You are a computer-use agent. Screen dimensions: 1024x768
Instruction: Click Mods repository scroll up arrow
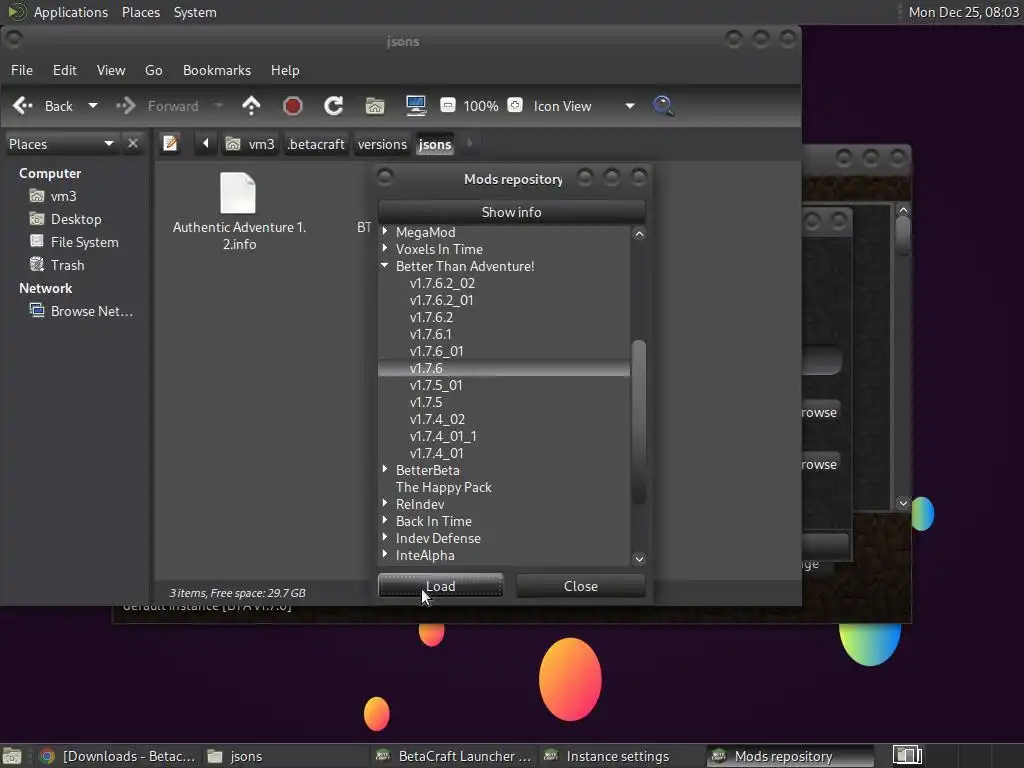639,234
